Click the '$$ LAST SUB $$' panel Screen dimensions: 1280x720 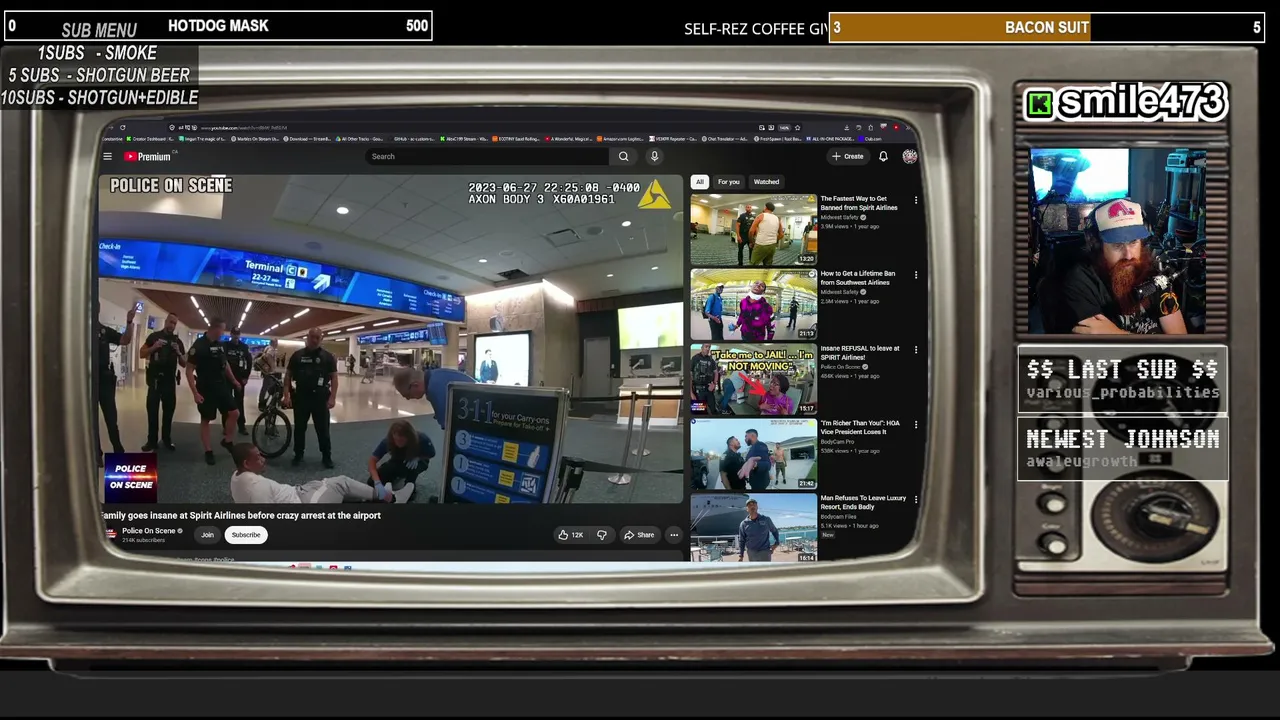1123,379
